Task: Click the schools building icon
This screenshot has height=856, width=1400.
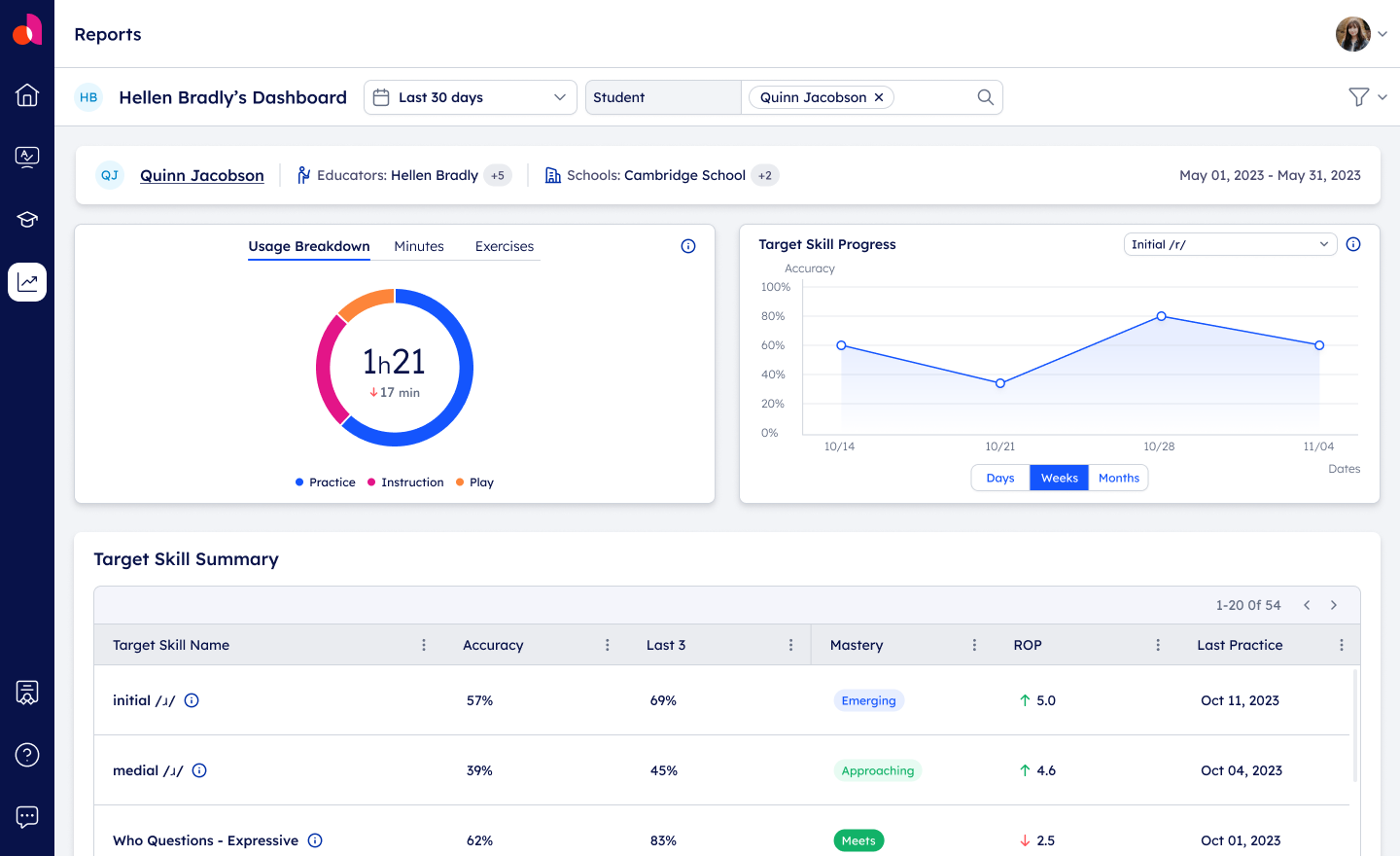Action: [x=553, y=175]
